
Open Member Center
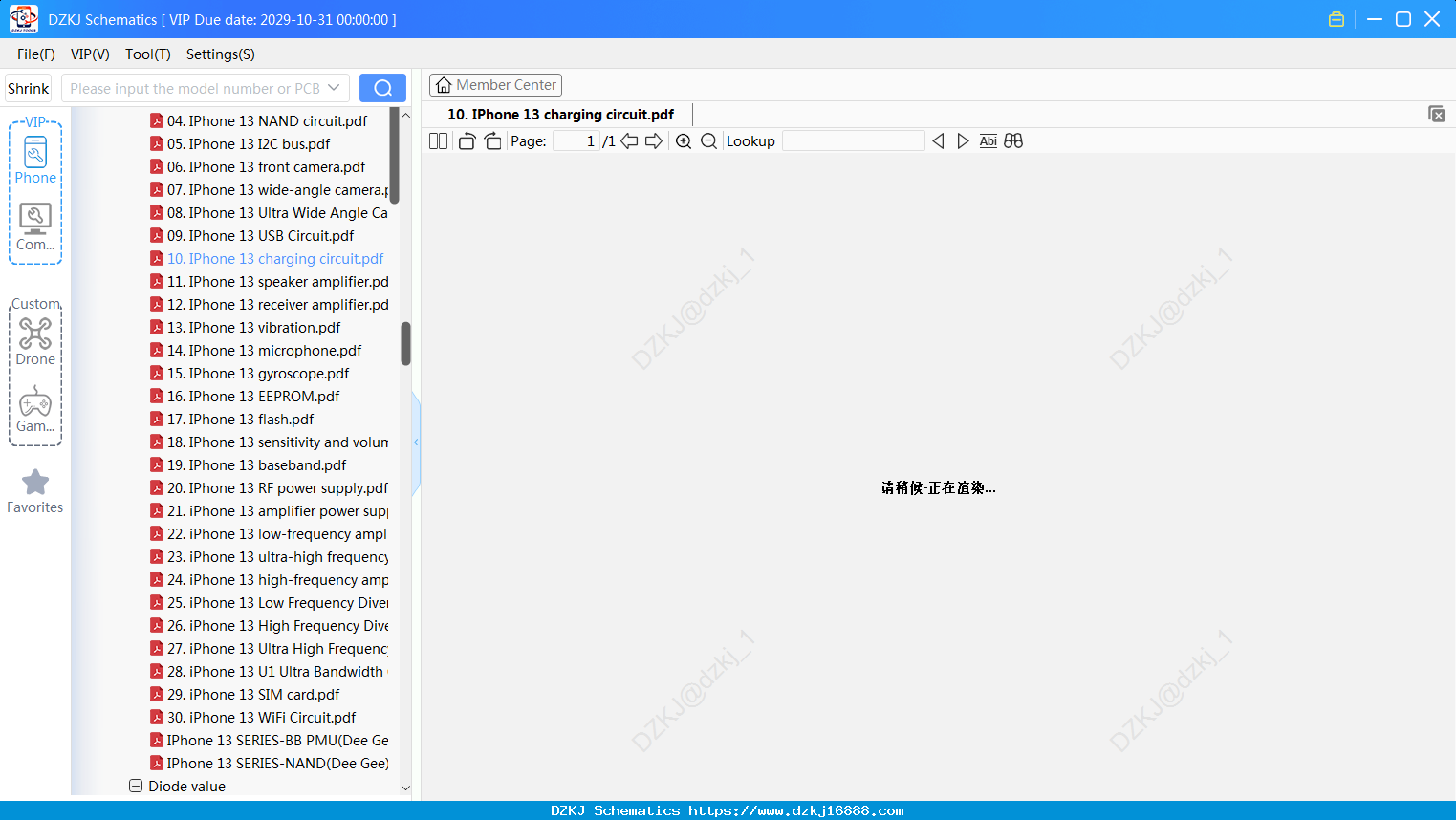pos(495,85)
